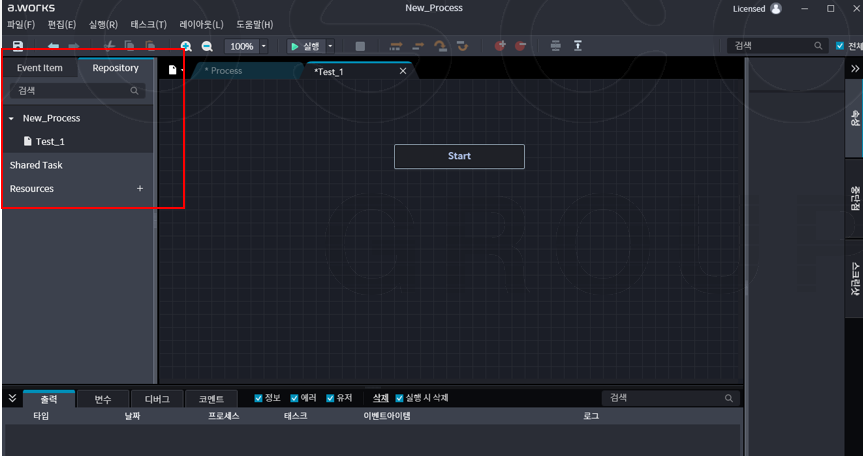The height and width of the screenshot is (456, 863).
Task: Click the copy icon in toolbar
Action: 129,46
